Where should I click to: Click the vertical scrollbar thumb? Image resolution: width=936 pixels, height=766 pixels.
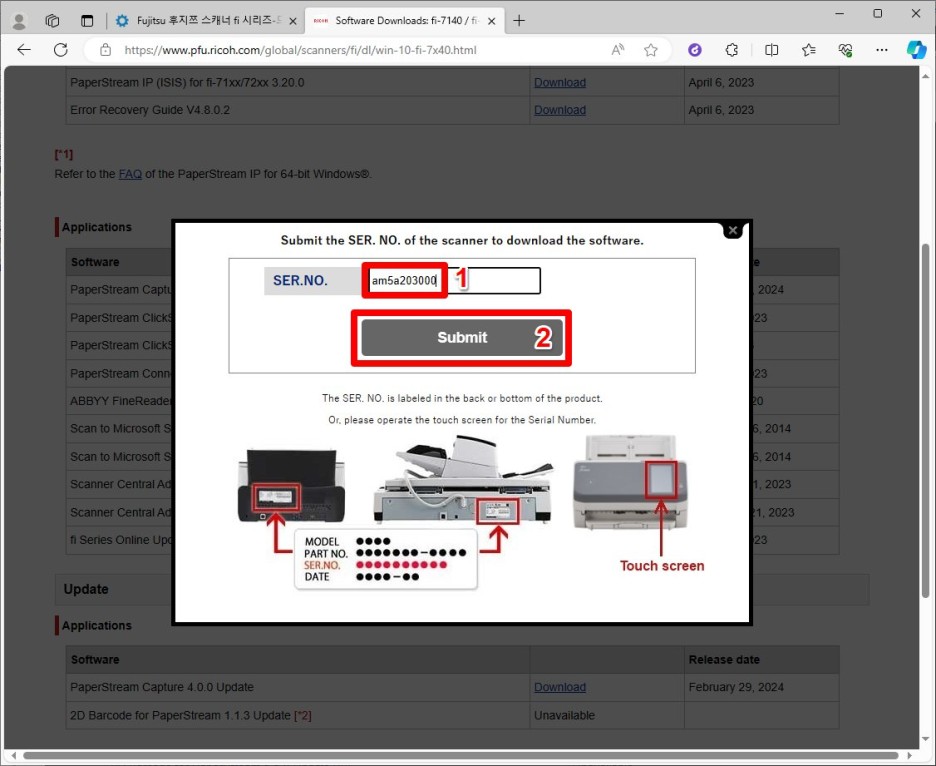point(925,420)
